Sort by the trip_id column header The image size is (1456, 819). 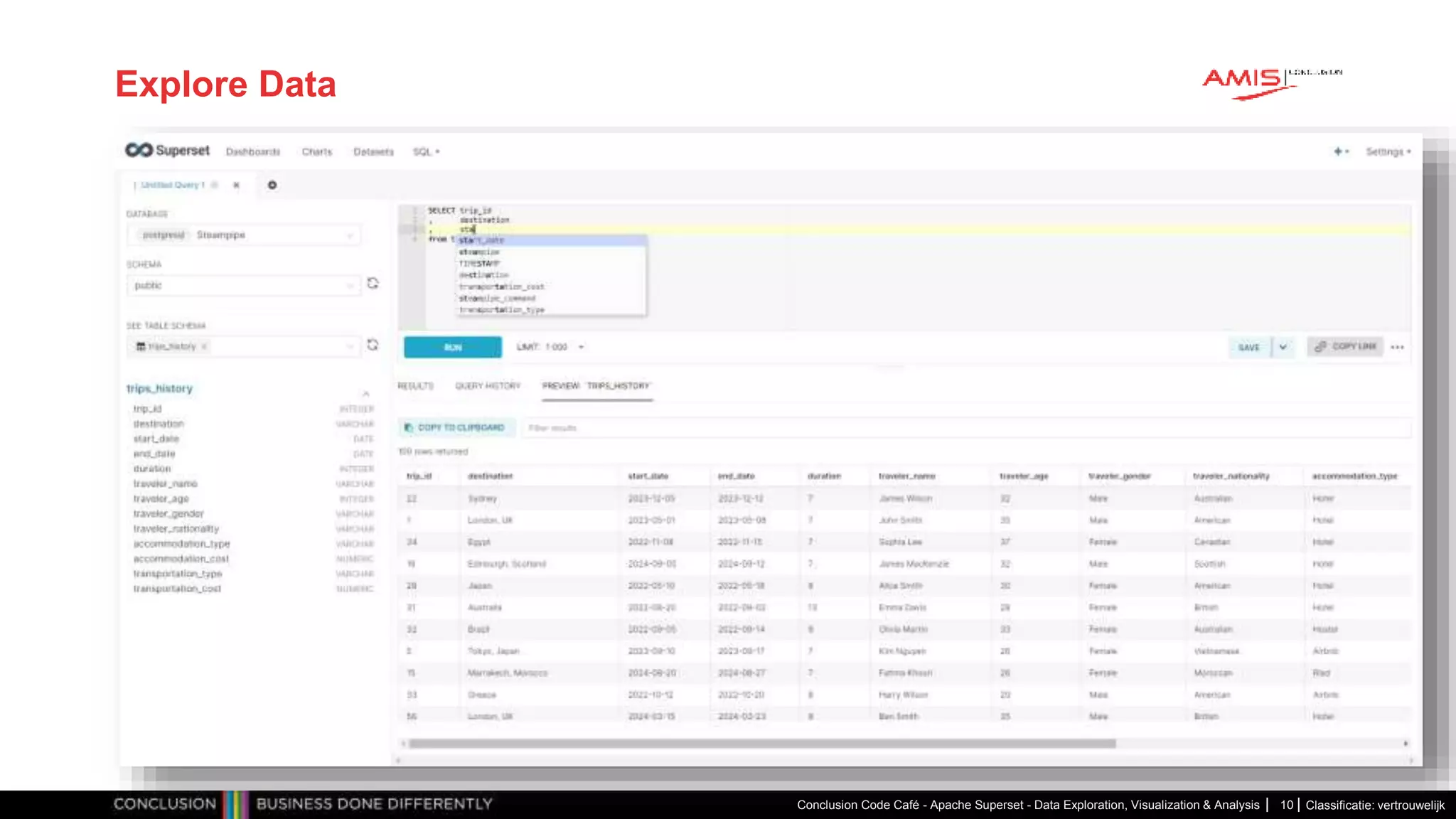[419, 476]
